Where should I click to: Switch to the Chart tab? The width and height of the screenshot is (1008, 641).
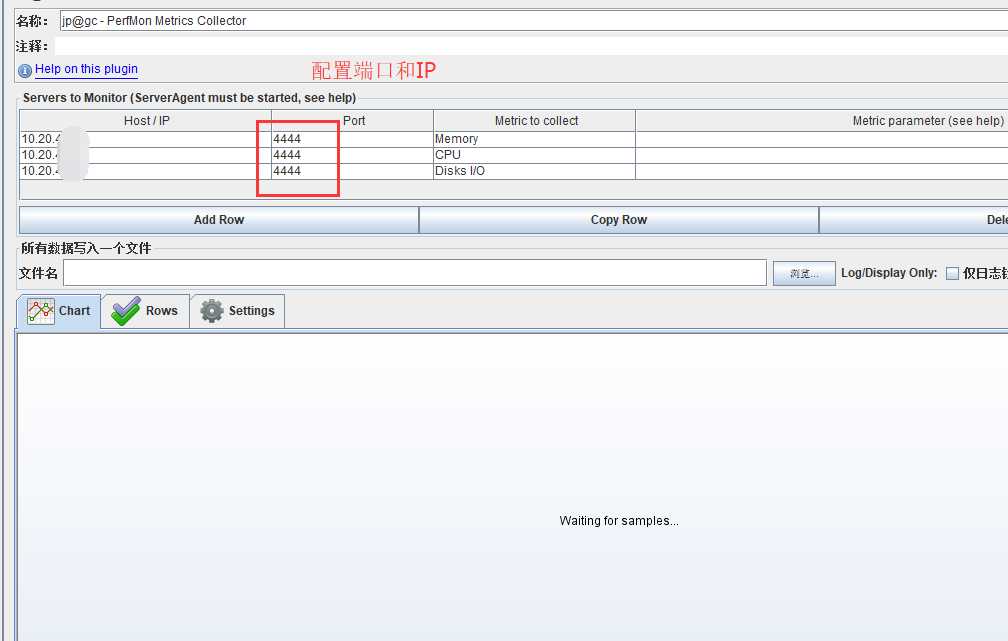point(58,312)
